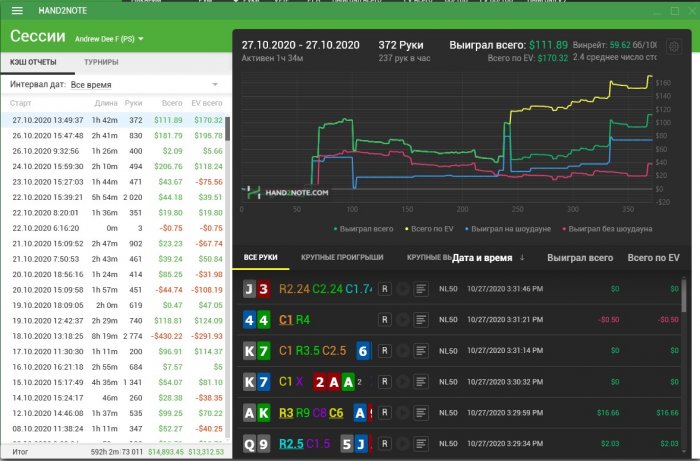Open hand history text for 3:31:46 PM hand
Viewport: 700px width, 461px height.
pyautogui.click(x=421, y=289)
